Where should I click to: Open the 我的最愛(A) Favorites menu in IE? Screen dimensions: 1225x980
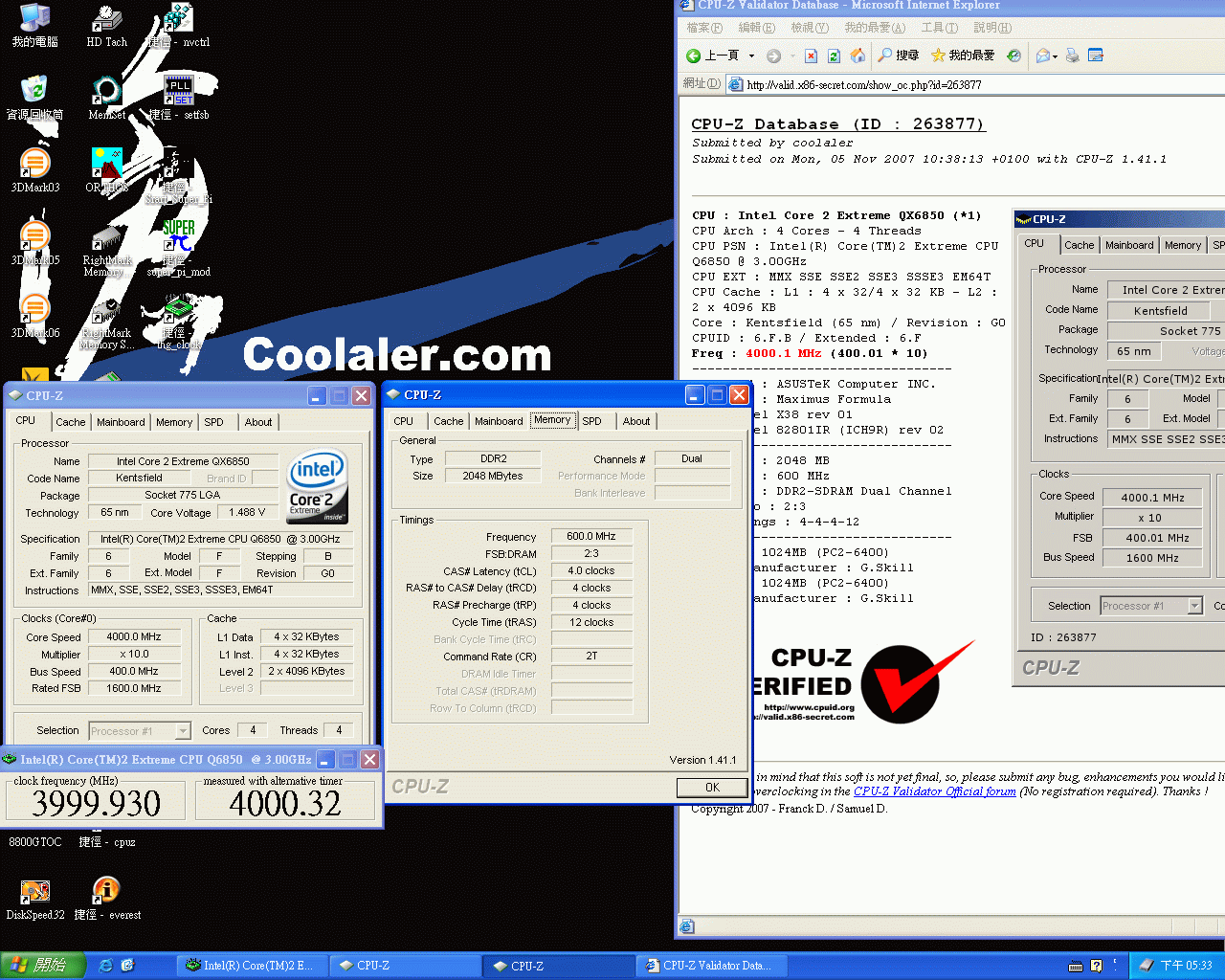875,28
